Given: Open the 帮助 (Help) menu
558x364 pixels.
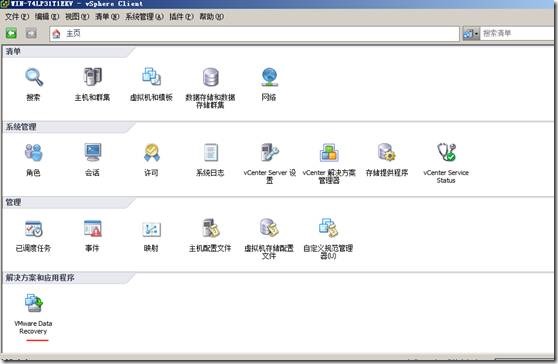Looking at the screenshot, I should point(211,17).
